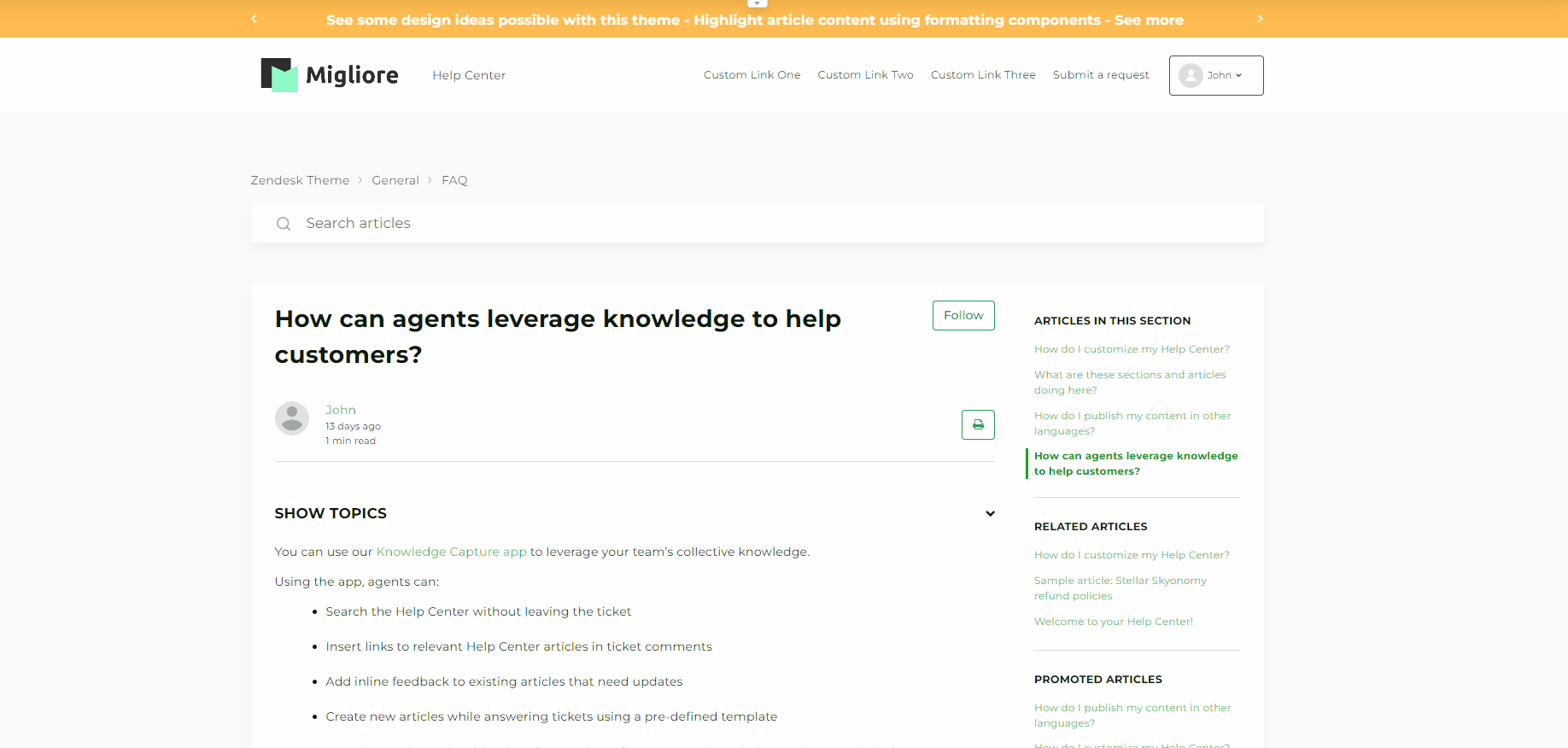Click Submit a request
This screenshot has width=1568, height=748.
tap(1101, 75)
